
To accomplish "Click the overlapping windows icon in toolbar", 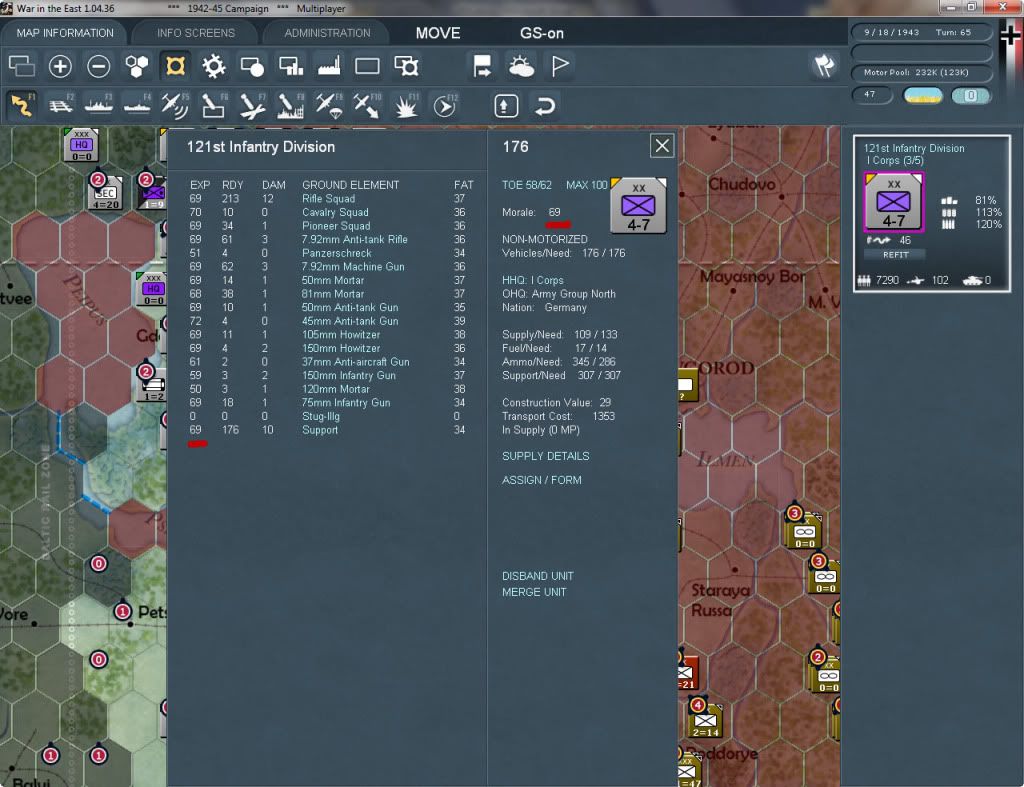I will [x=22, y=66].
